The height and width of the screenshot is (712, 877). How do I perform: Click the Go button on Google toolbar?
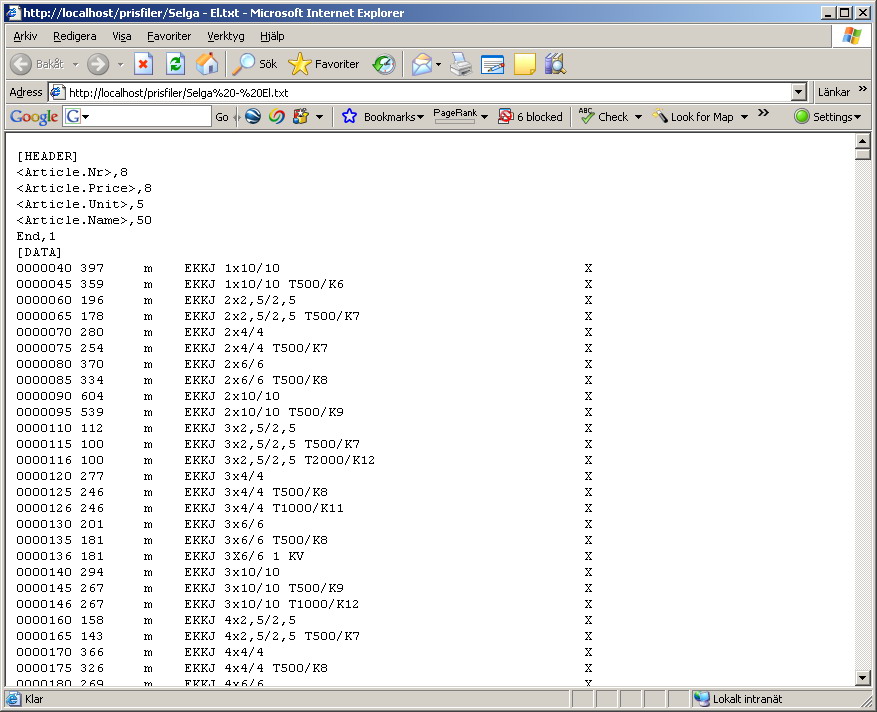[221, 116]
